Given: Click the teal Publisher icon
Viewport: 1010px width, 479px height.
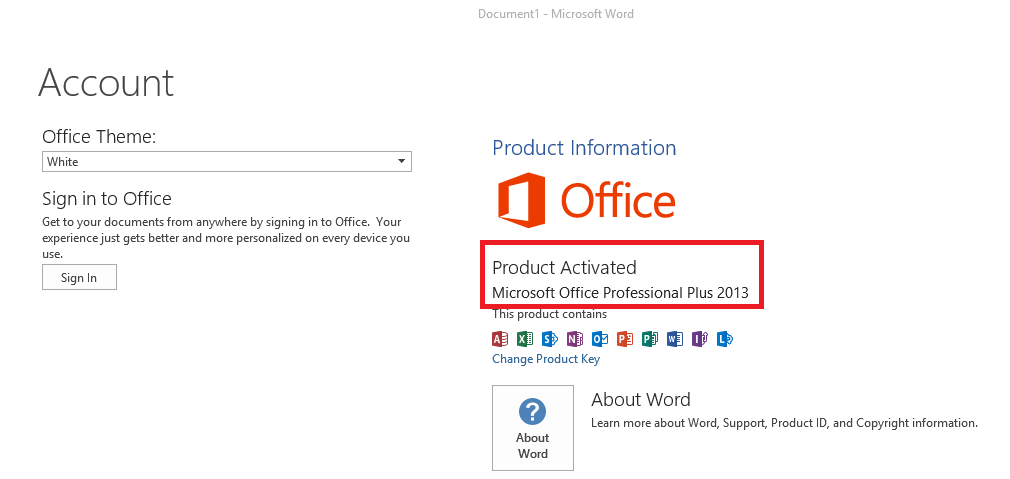Looking at the screenshot, I should click(x=650, y=339).
